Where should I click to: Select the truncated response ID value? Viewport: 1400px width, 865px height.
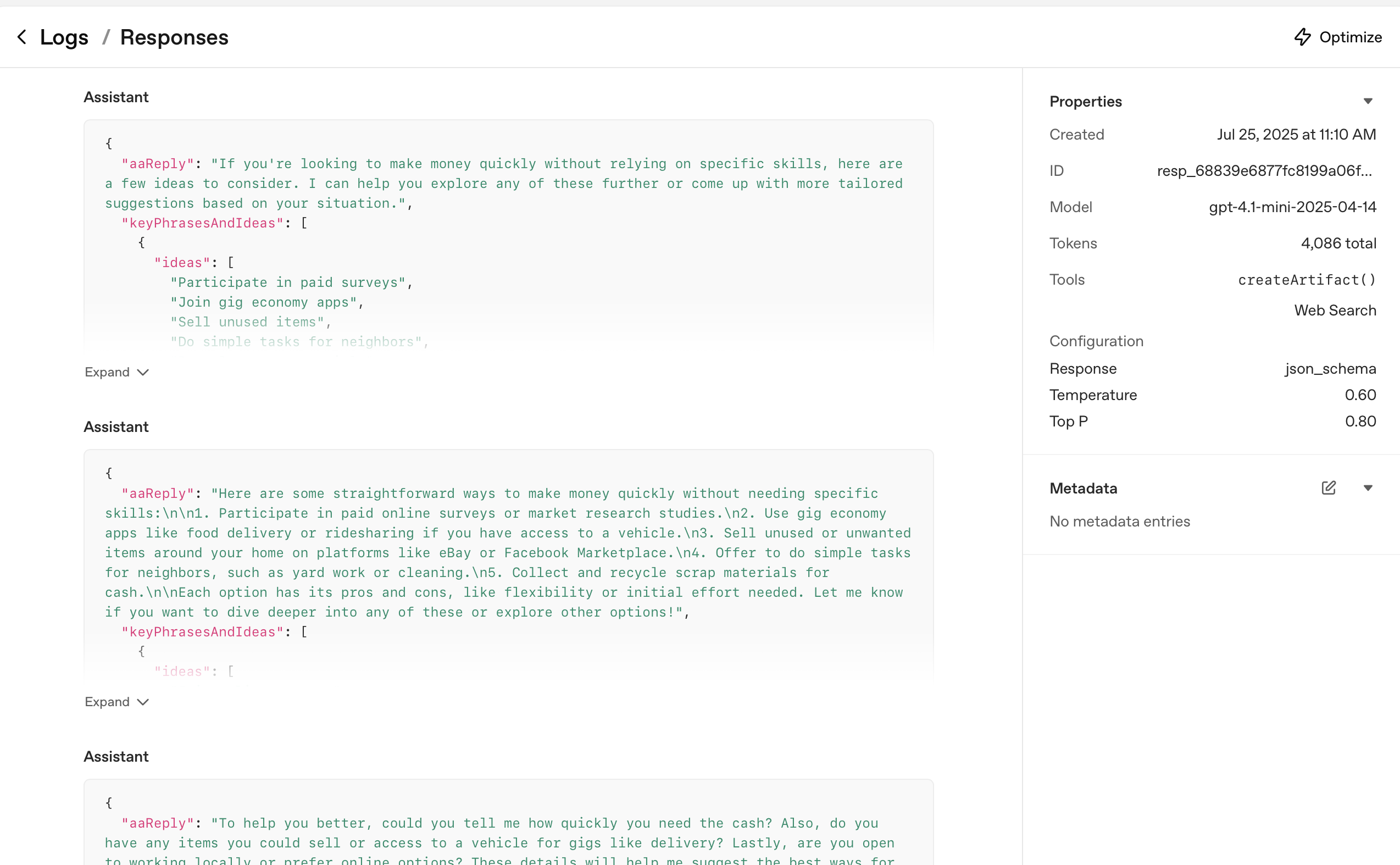coord(1264,171)
